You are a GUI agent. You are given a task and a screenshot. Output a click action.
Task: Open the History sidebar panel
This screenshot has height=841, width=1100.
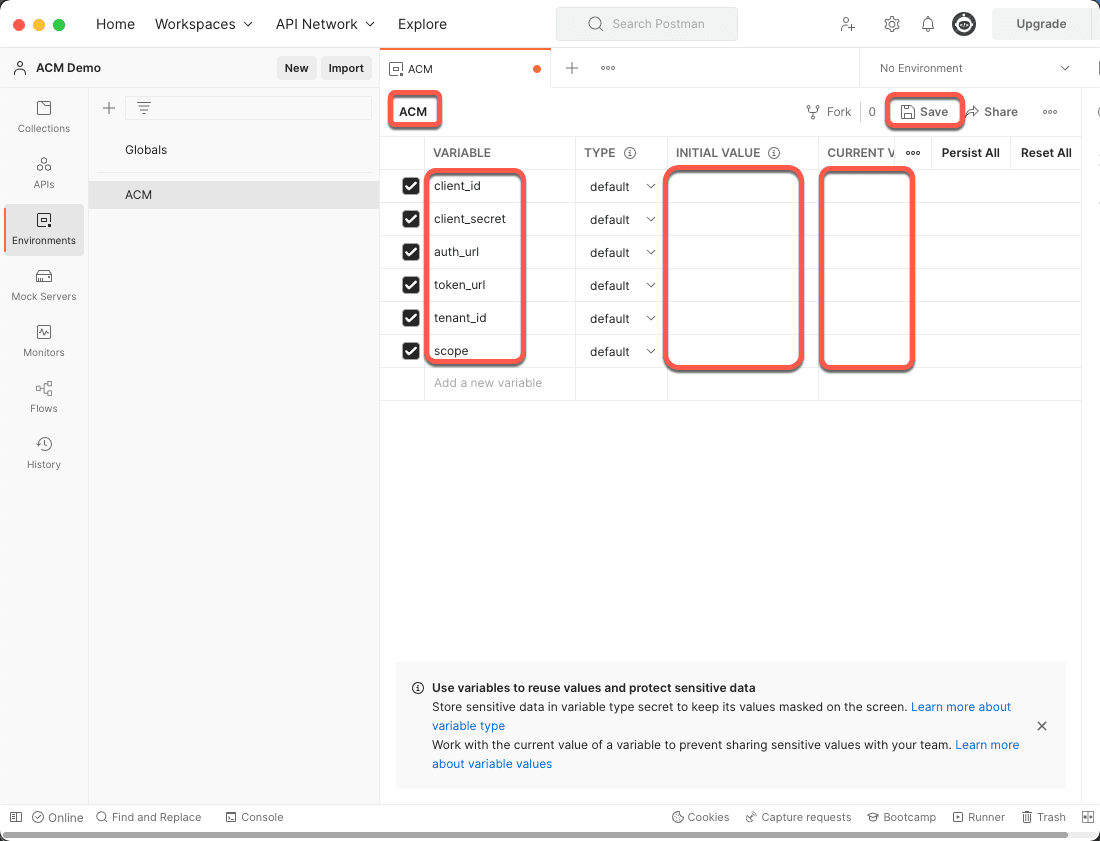coord(43,452)
